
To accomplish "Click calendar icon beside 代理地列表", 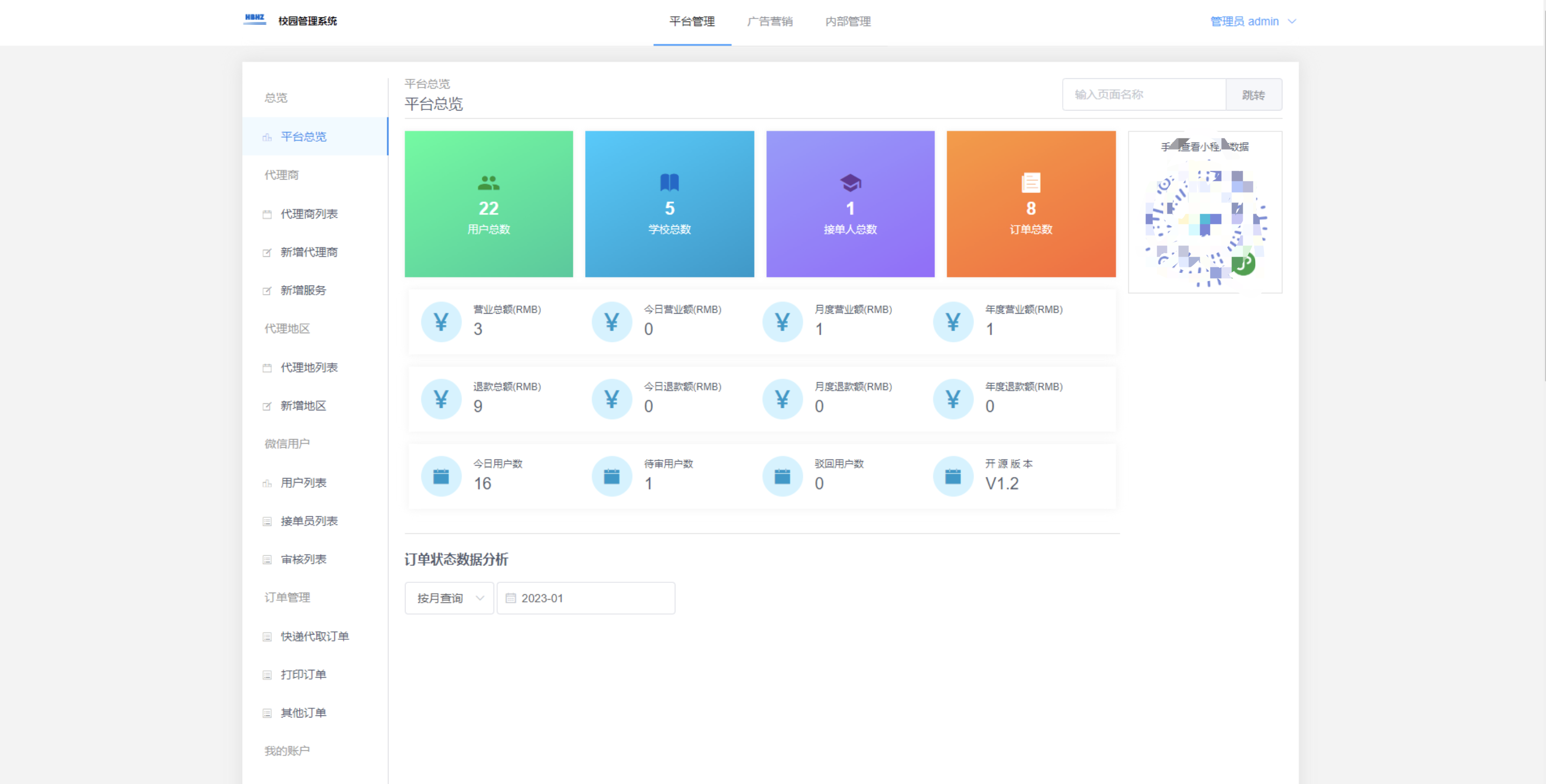I will [267, 368].
